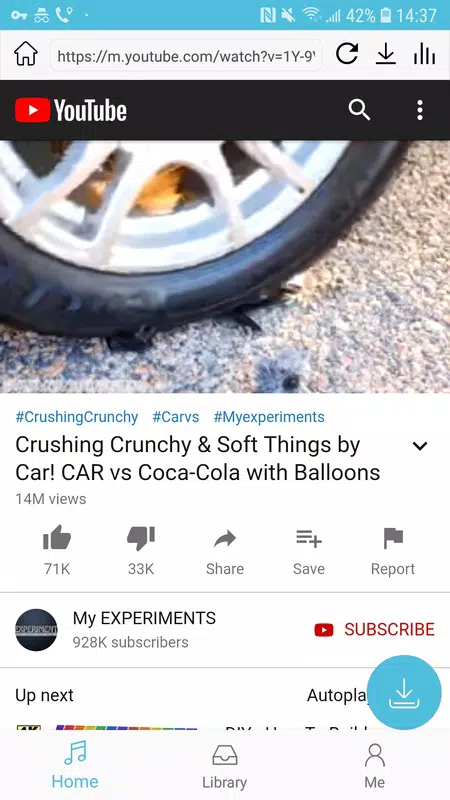Reload the page with refresh icon
Screen dimensions: 450x800
[347, 54]
